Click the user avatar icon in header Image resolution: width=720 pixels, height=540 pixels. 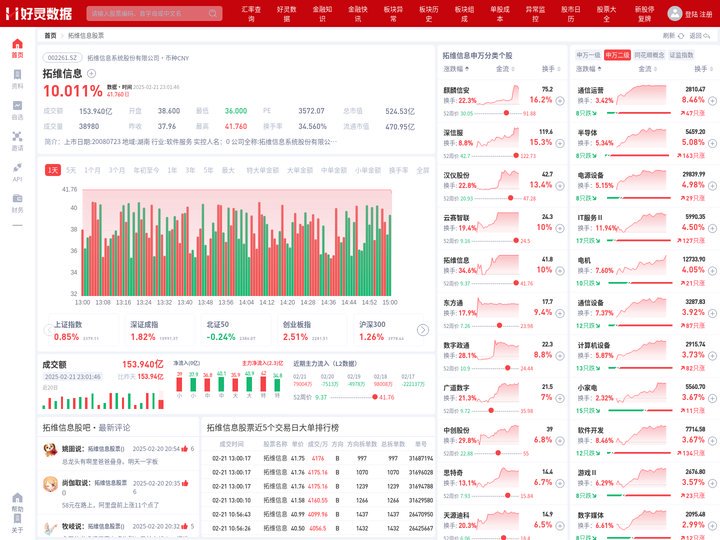click(x=675, y=13)
